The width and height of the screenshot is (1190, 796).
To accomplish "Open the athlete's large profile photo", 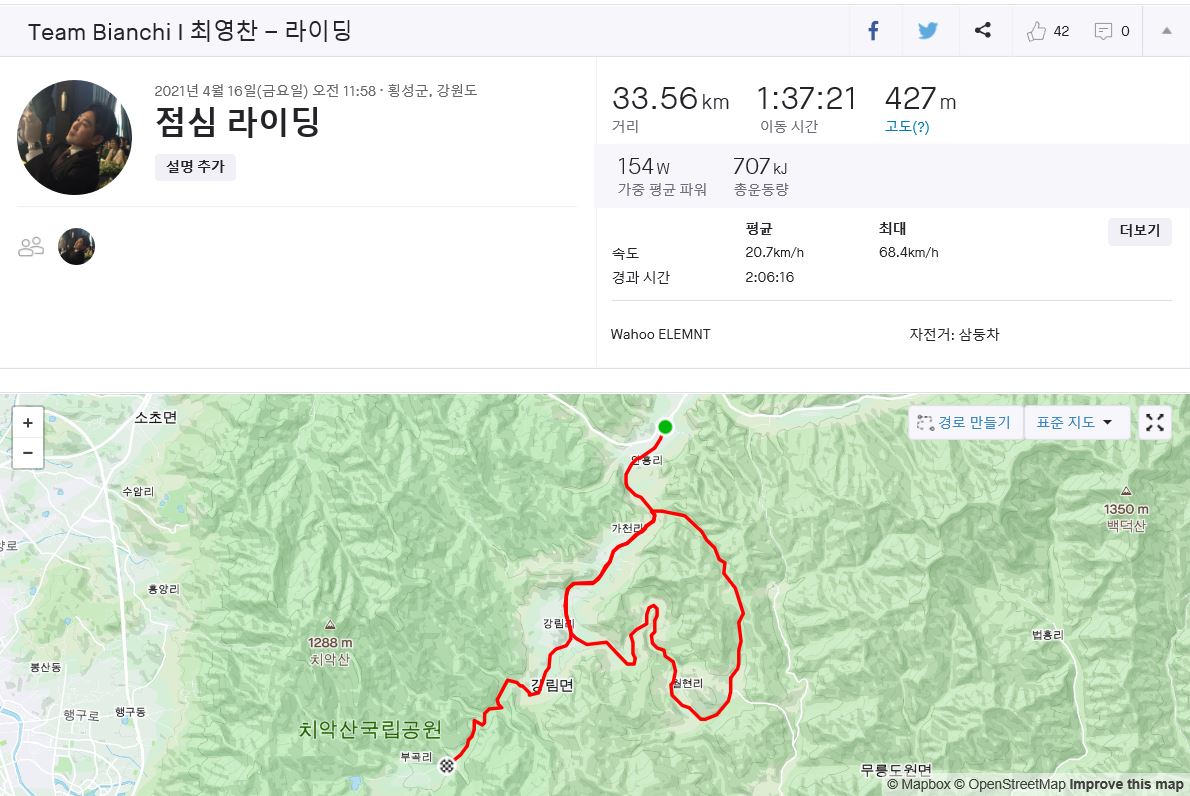I will tap(74, 137).
